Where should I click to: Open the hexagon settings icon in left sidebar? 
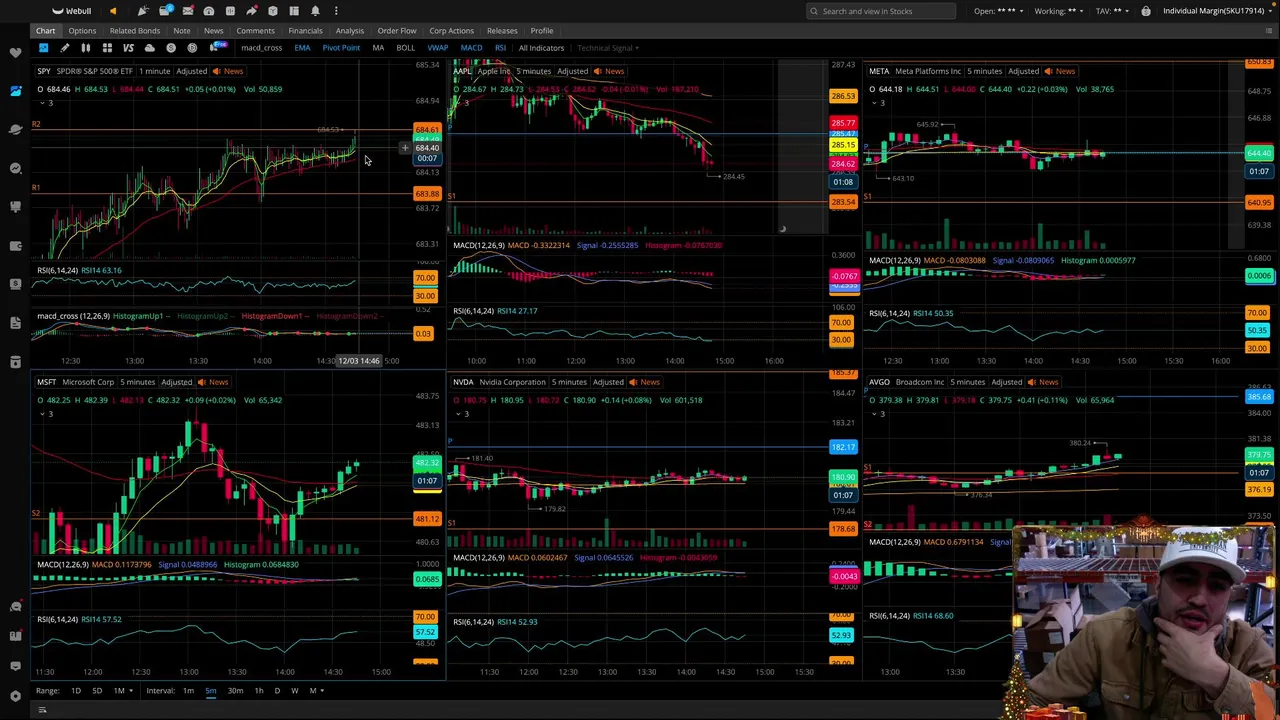click(x=15, y=695)
